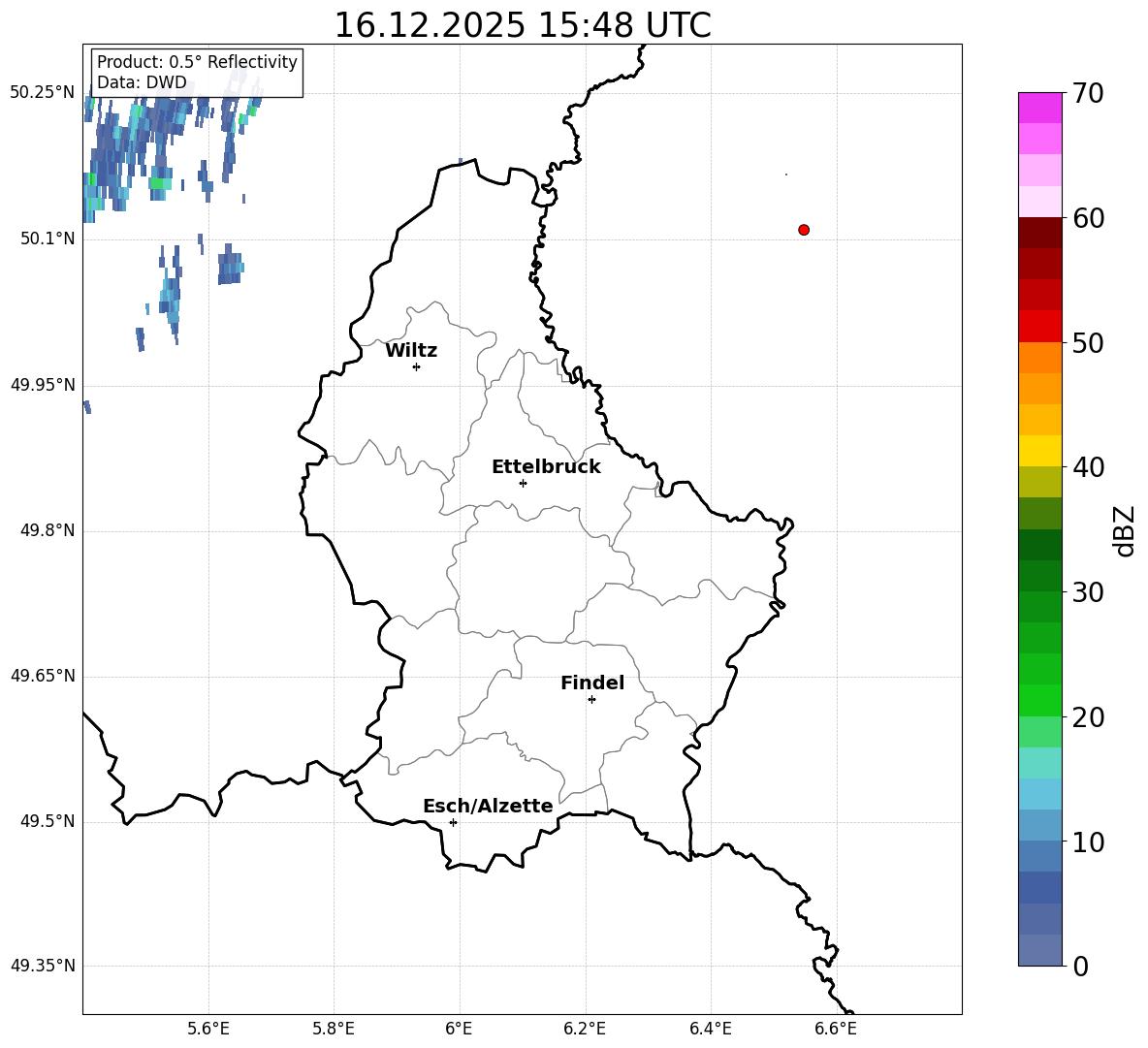Click the isolated radar echo patch just below 50.1°N
Viewport: 1148px width, 1048px height.
coord(231,266)
